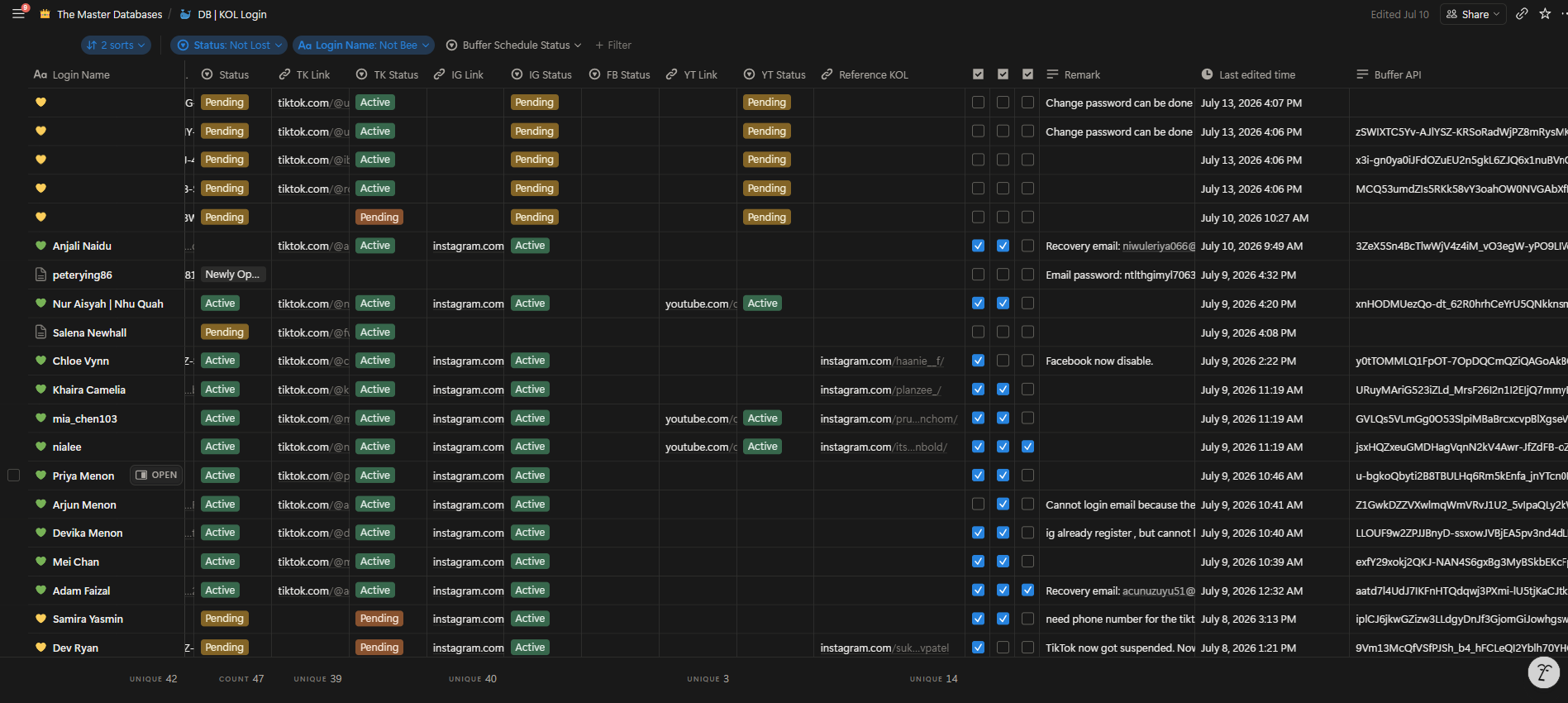Open instagram.com/planzee_/ reference link

pyautogui.click(x=880, y=390)
